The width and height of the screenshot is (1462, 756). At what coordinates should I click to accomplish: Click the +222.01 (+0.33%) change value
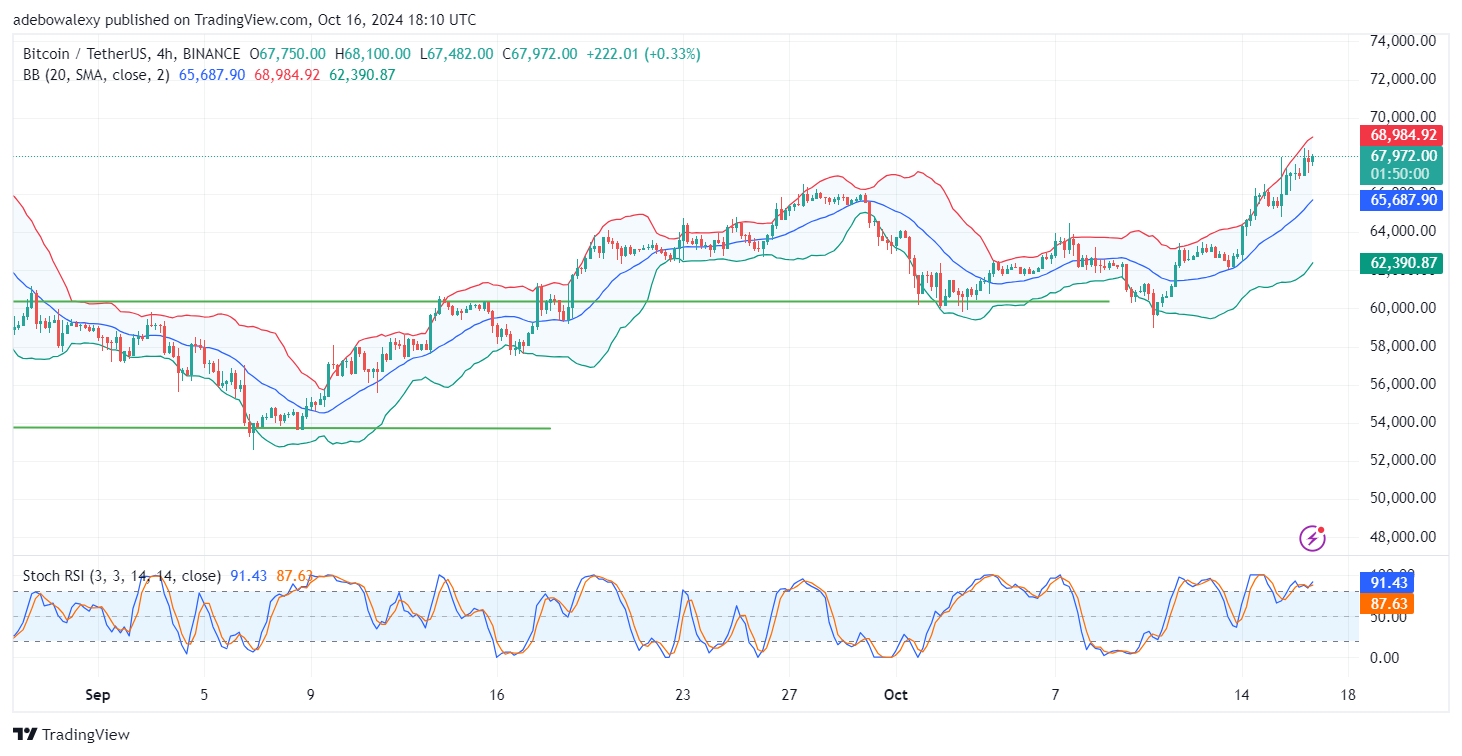click(x=643, y=54)
